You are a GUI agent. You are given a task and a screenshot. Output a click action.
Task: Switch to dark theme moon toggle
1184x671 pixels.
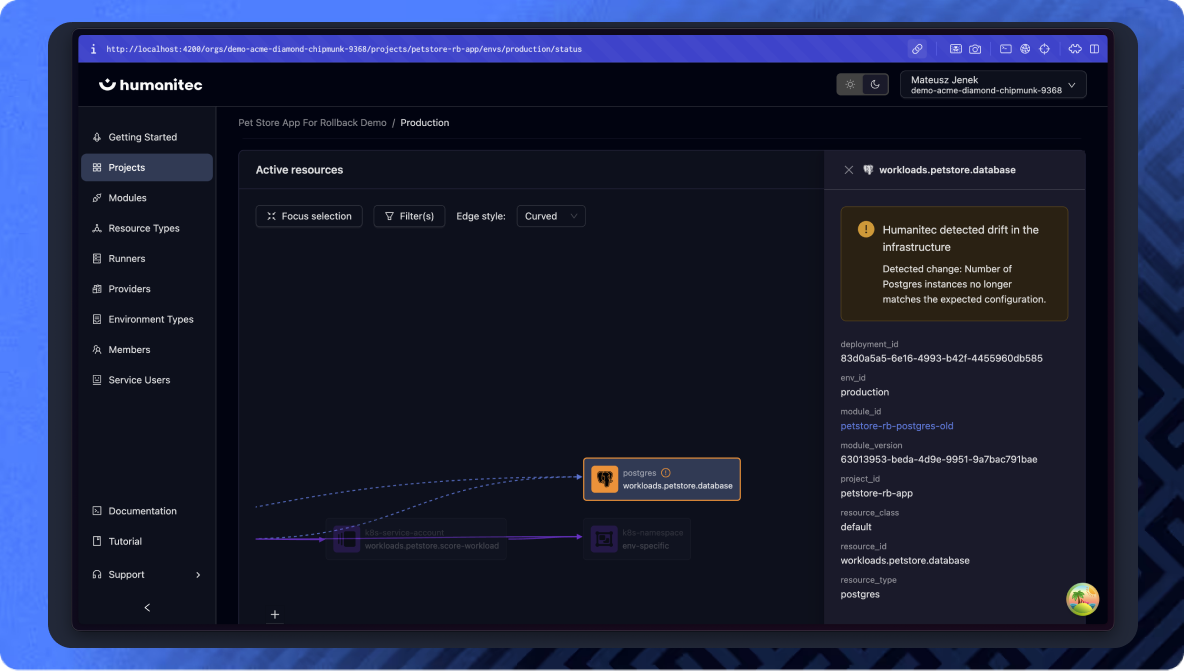[875, 85]
